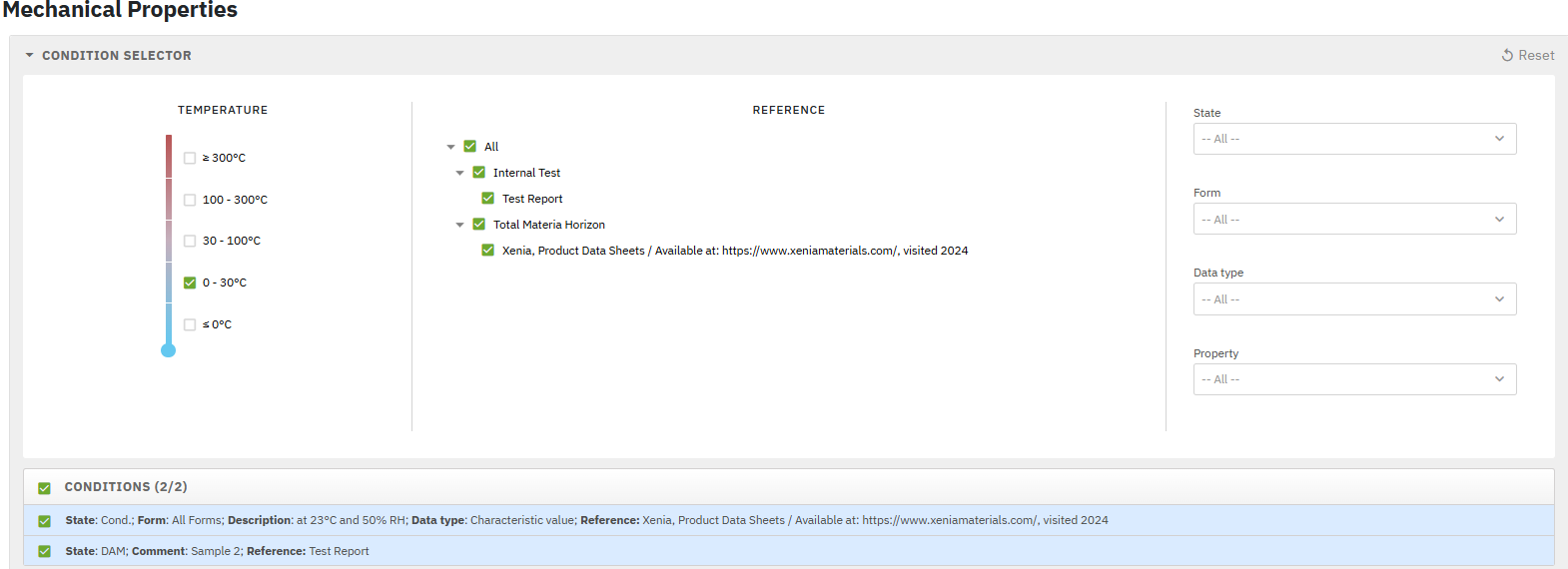Image resolution: width=1568 pixels, height=569 pixels.
Task: Toggle the Conditions (2/2) select-all checkbox
Action: (x=44, y=488)
